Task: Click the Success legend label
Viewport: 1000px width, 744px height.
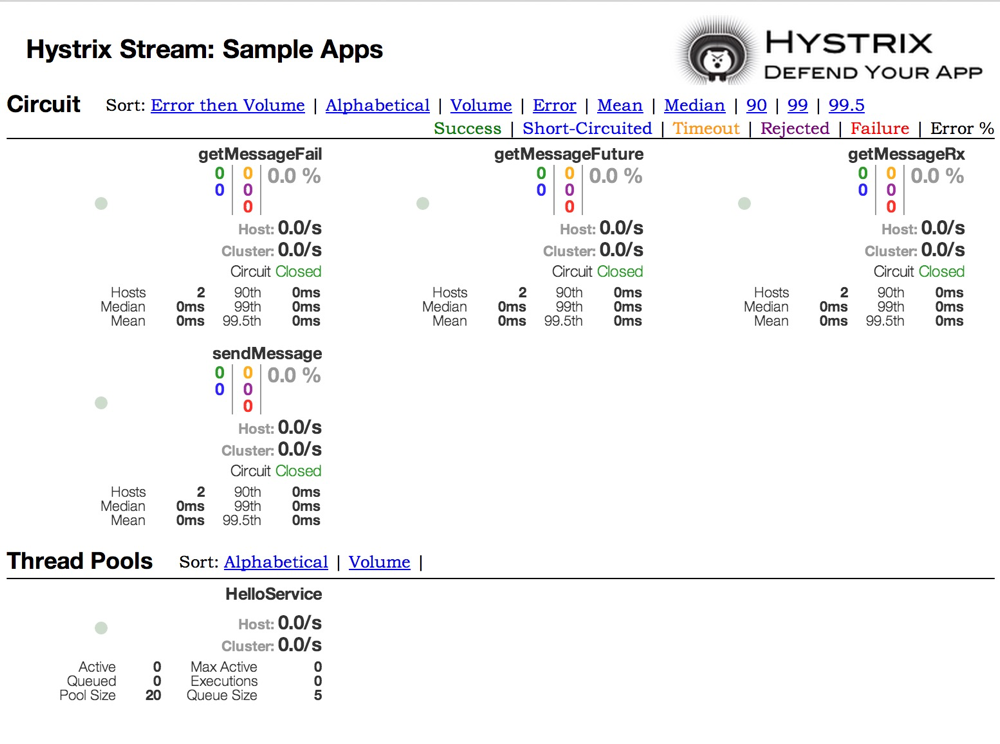Action: click(467, 128)
